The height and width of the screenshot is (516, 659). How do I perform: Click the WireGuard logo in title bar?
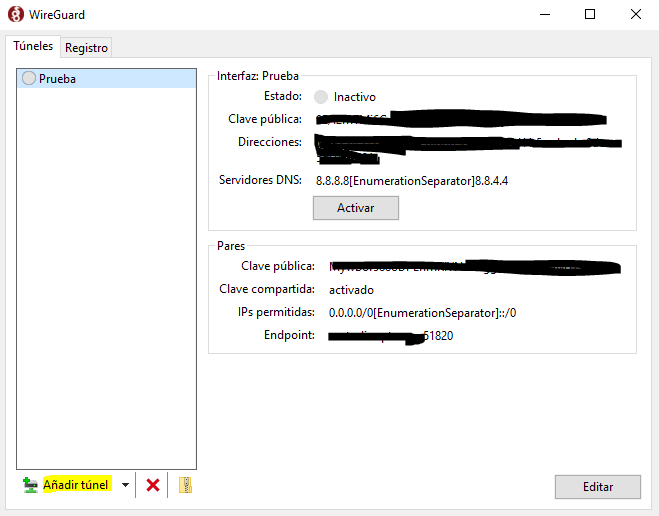pyautogui.click(x=15, y=14)
